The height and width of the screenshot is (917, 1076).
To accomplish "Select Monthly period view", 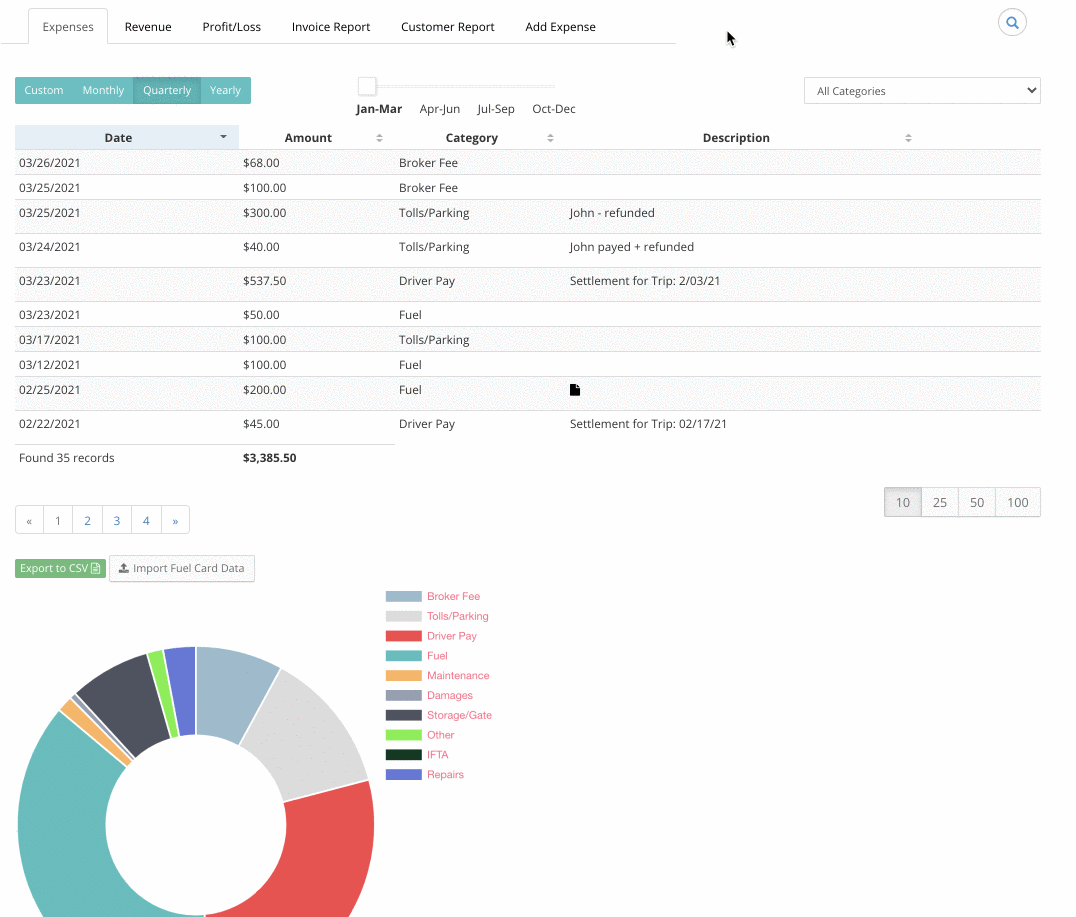I will pyautogui.click(x=103, y=91).
